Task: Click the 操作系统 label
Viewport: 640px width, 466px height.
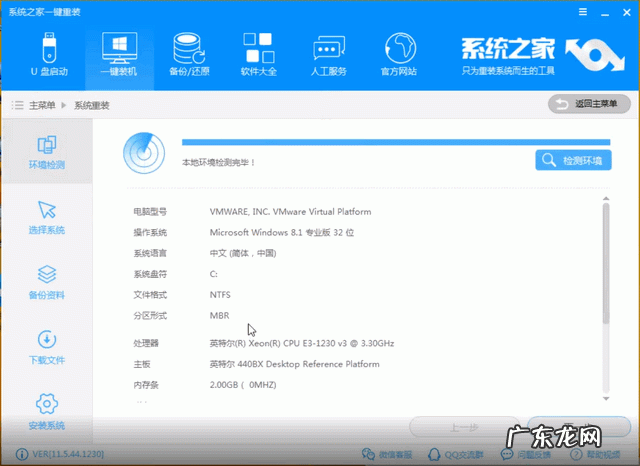Action: pyautogui.click(x=150, y=233)
